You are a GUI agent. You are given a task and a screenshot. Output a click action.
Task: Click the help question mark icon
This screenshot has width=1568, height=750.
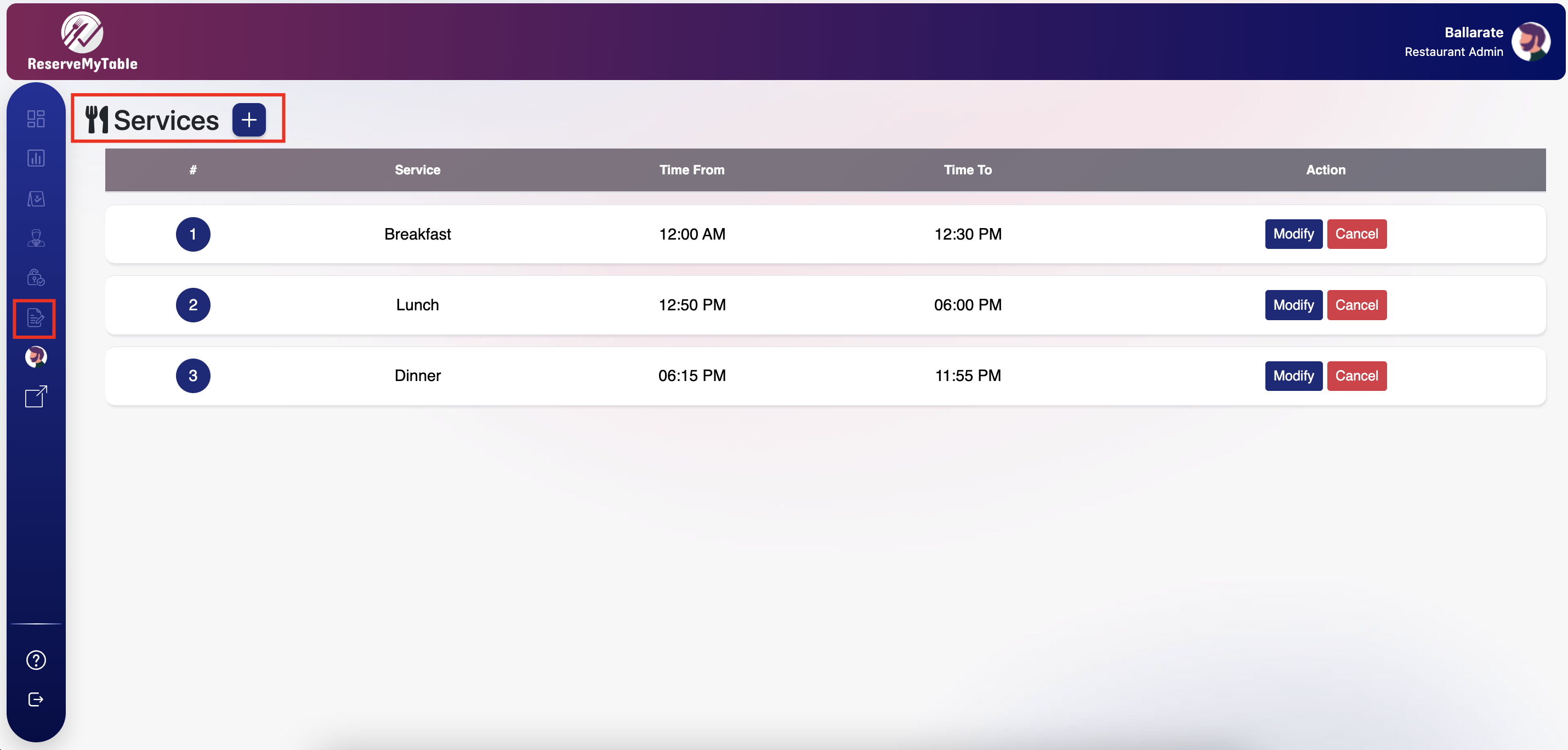coord(36,660)
